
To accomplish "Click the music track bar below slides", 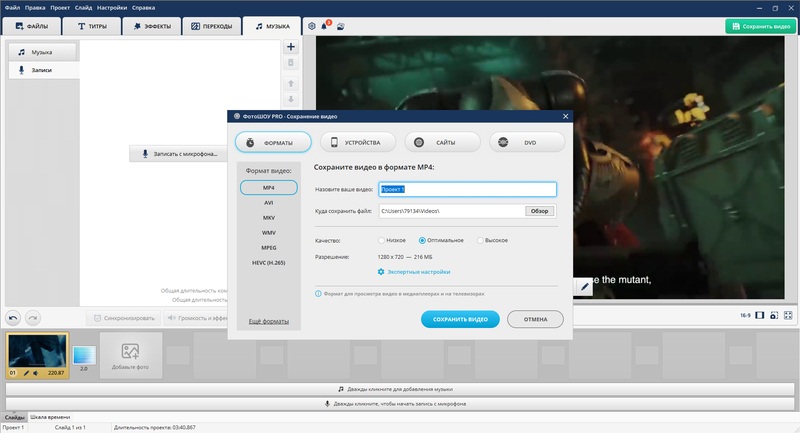I will tap(400, 389).
